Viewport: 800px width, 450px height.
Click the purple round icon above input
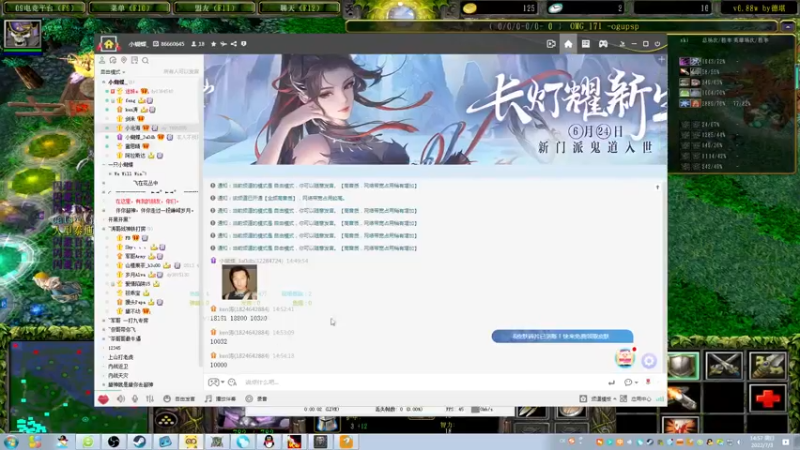[649, 361]
